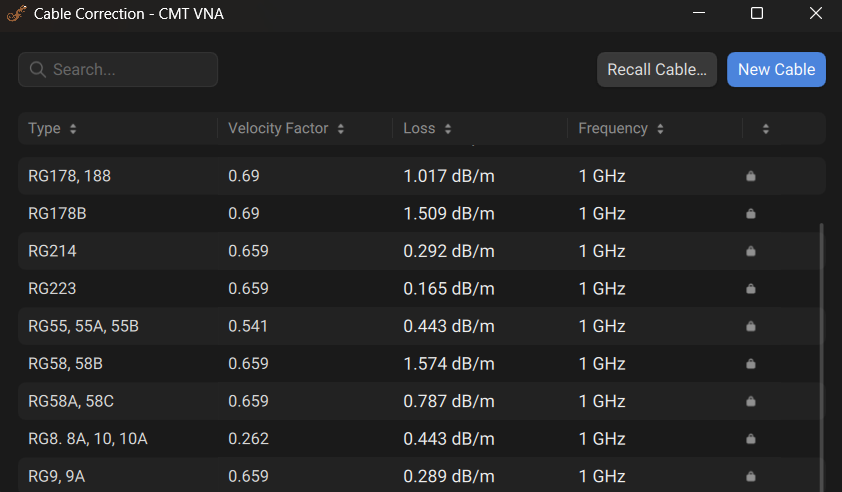Click the lock icon on the RG178B row
Screen dimensions: 842x492
[x=751, y=213]
